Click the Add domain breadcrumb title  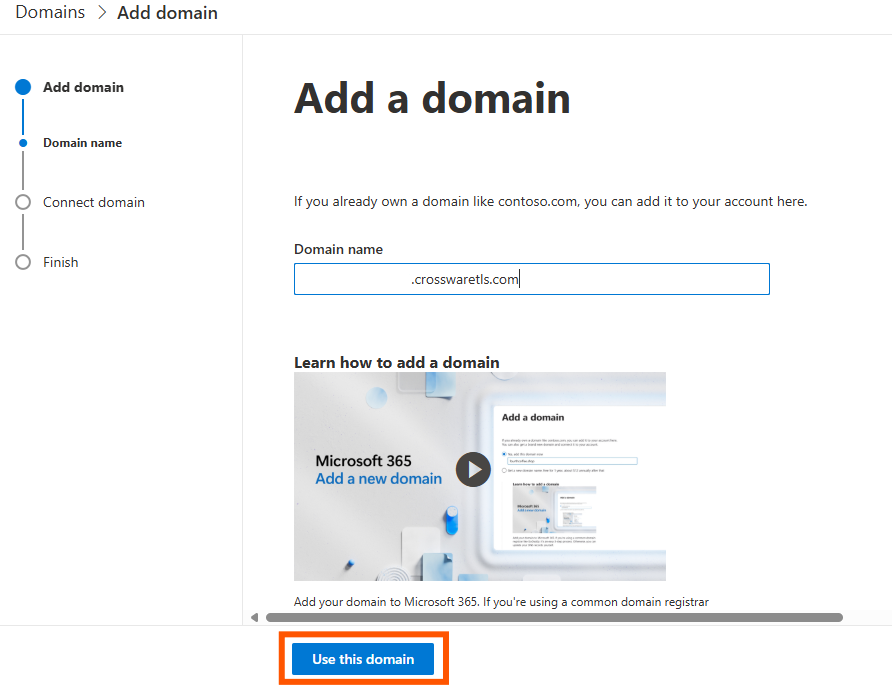pos(167,13)
